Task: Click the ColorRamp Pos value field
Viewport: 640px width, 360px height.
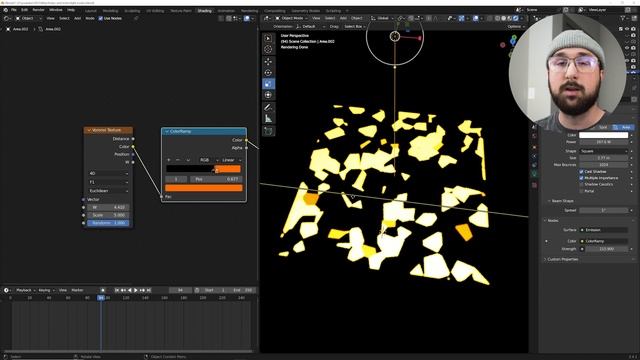Action: pyautogui.click(x=216, y=179)
